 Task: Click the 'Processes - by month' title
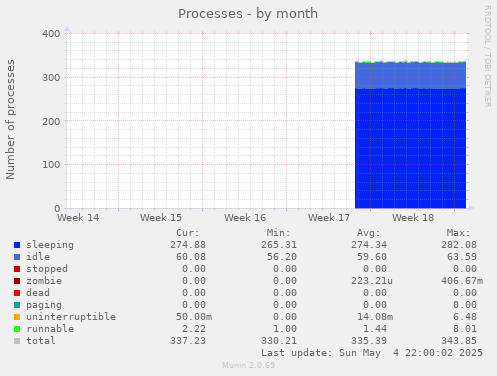click(248, 14)
